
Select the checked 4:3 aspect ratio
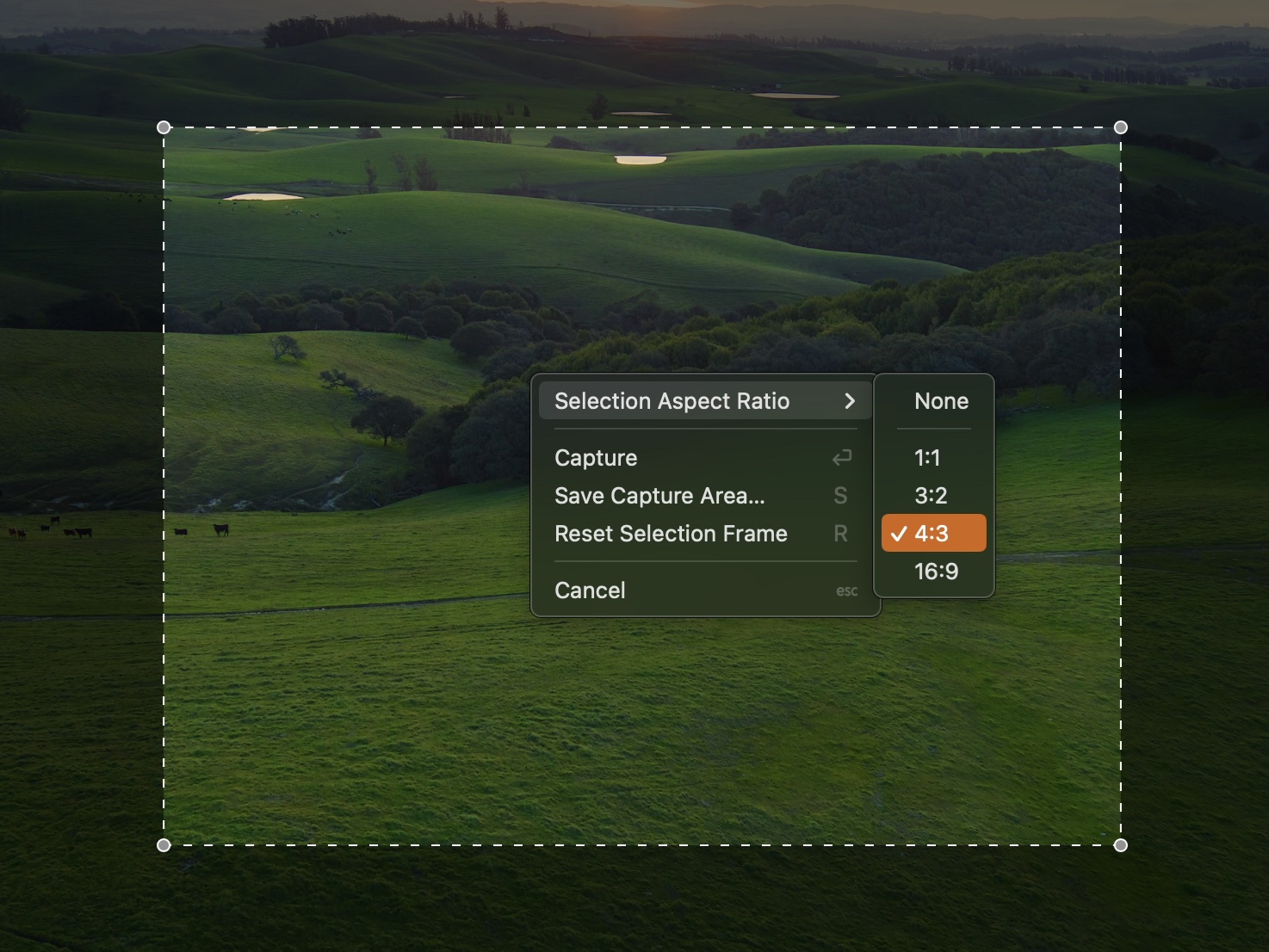(934, 534)
